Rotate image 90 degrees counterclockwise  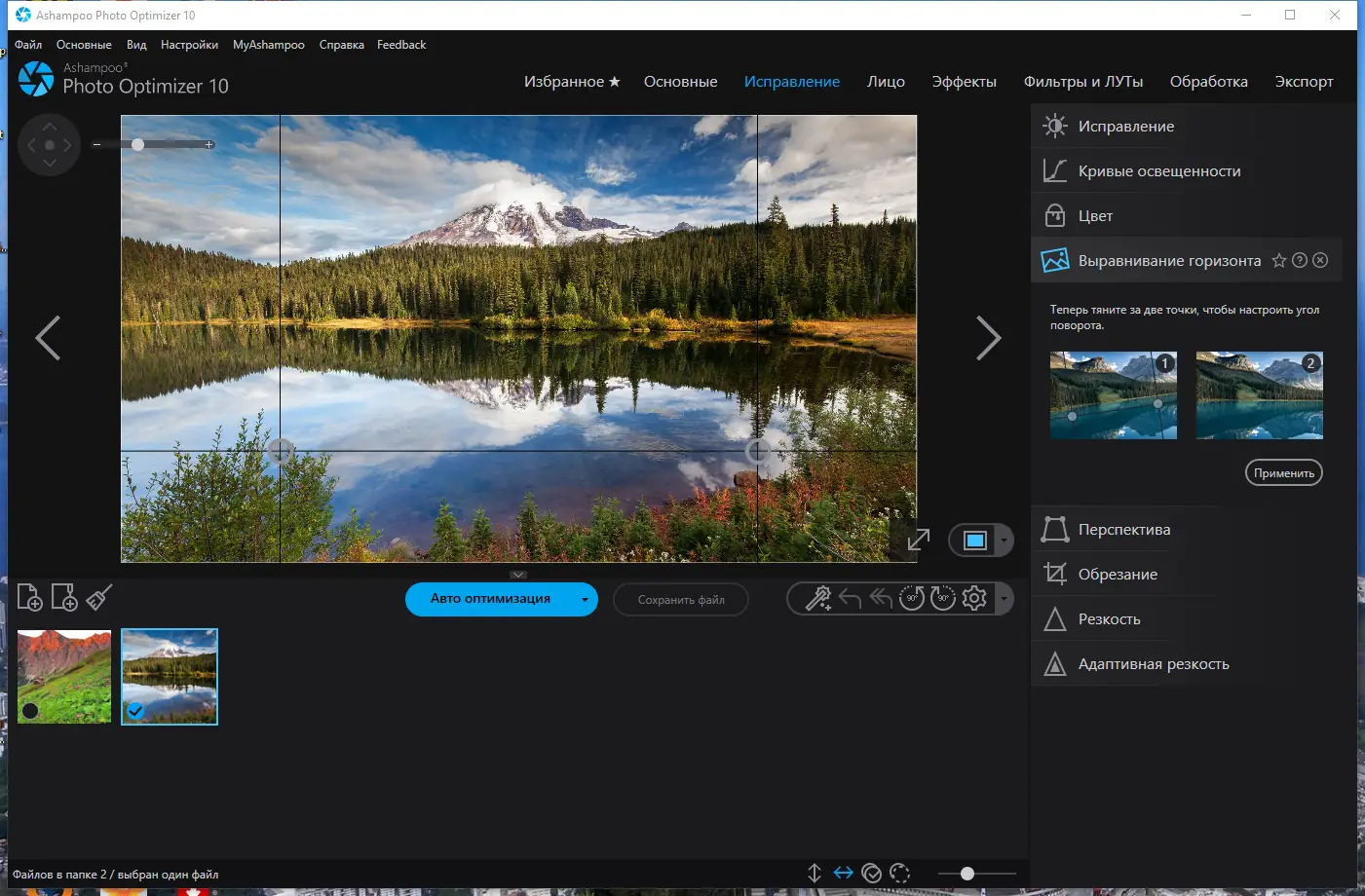tap(912, 598)
